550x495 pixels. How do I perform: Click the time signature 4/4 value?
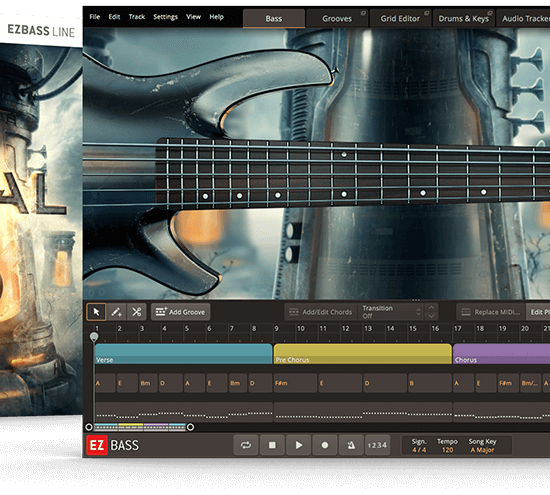(419, 450)
